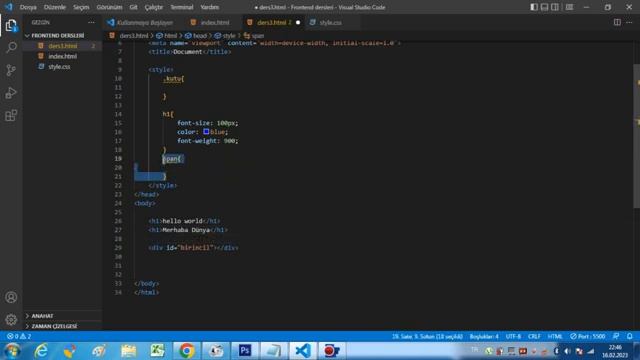Open Seçim menu
The height and width of the screenshot is (360, 640).
pos(81,7)
